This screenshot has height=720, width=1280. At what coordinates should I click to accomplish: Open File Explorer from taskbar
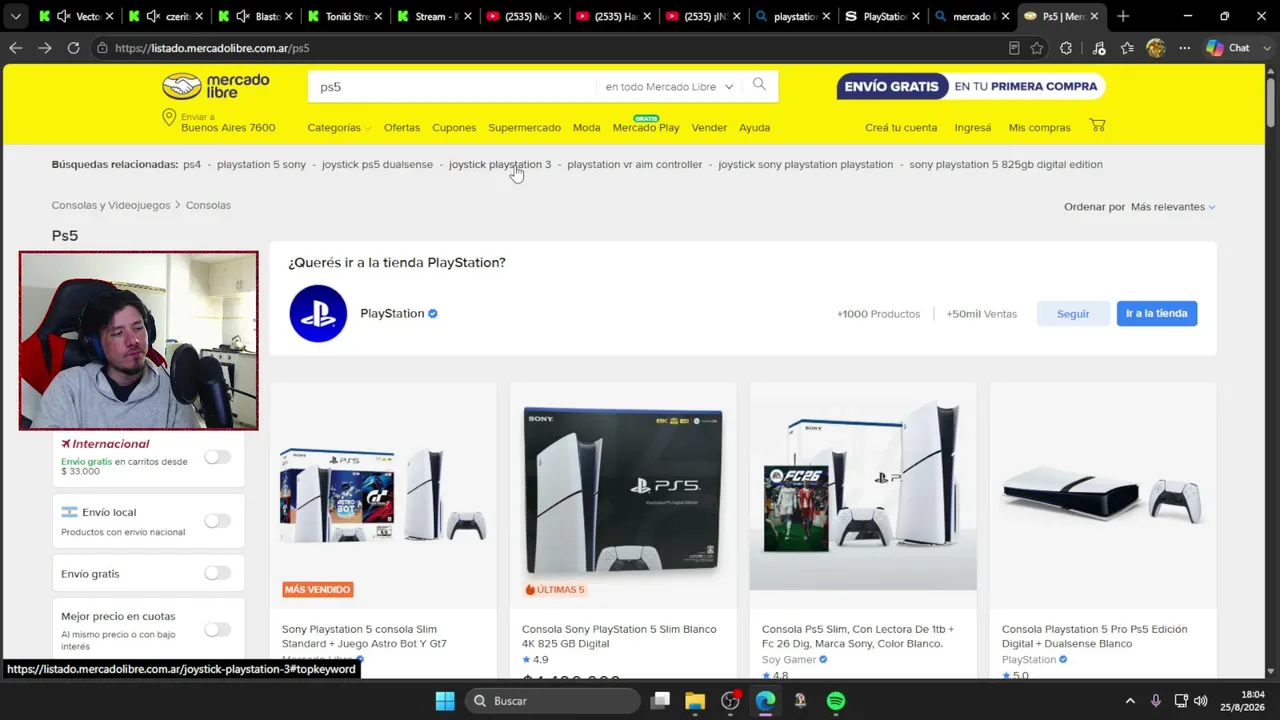(x=695, y=701)
